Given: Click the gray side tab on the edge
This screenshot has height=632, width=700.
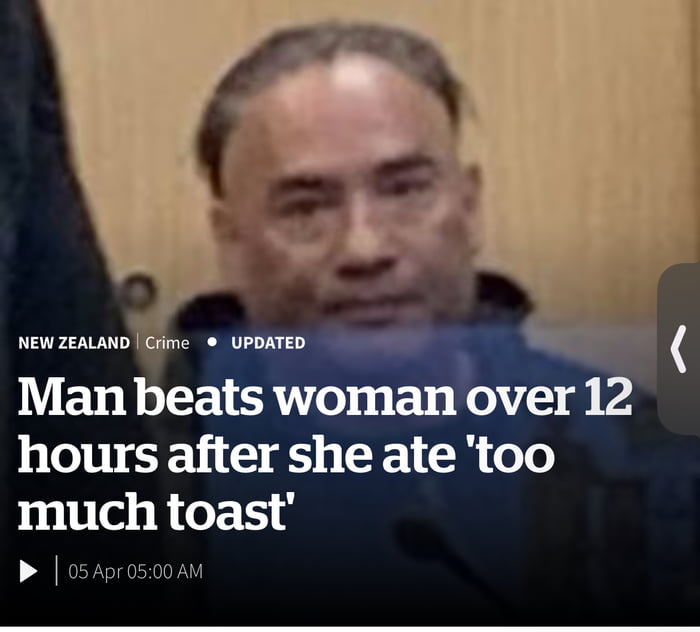Looking at the screenshot, I should click(679, 349).
